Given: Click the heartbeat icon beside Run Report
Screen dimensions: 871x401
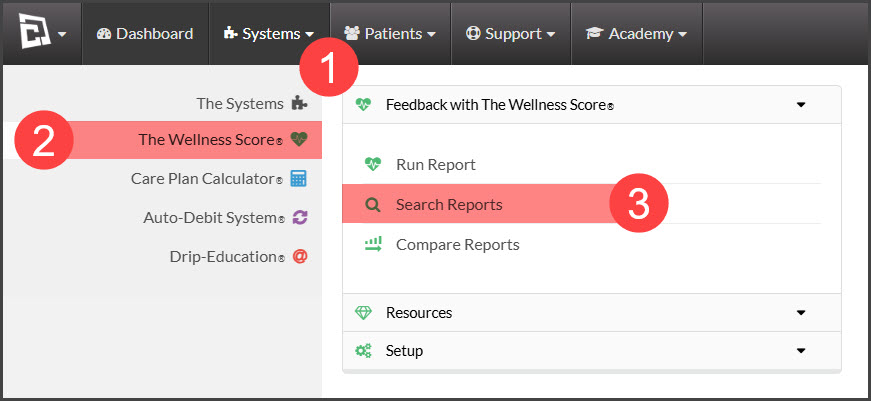Looking at the screenshot, I should tap(373, 164).
